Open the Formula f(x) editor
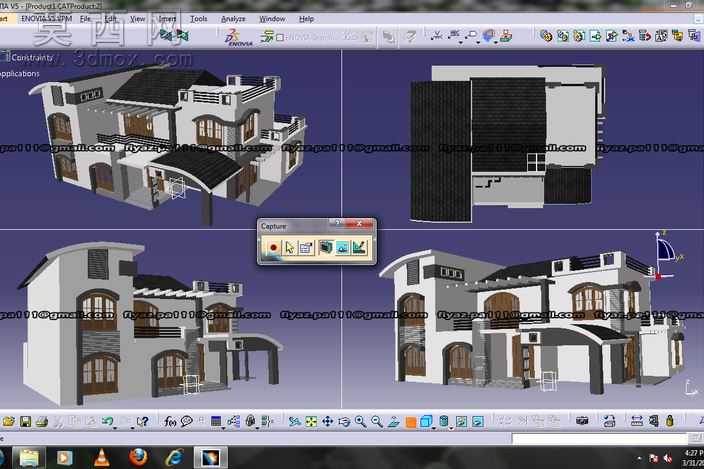The width and height of the screenshot is (704, 469). (x=170, y=421)
